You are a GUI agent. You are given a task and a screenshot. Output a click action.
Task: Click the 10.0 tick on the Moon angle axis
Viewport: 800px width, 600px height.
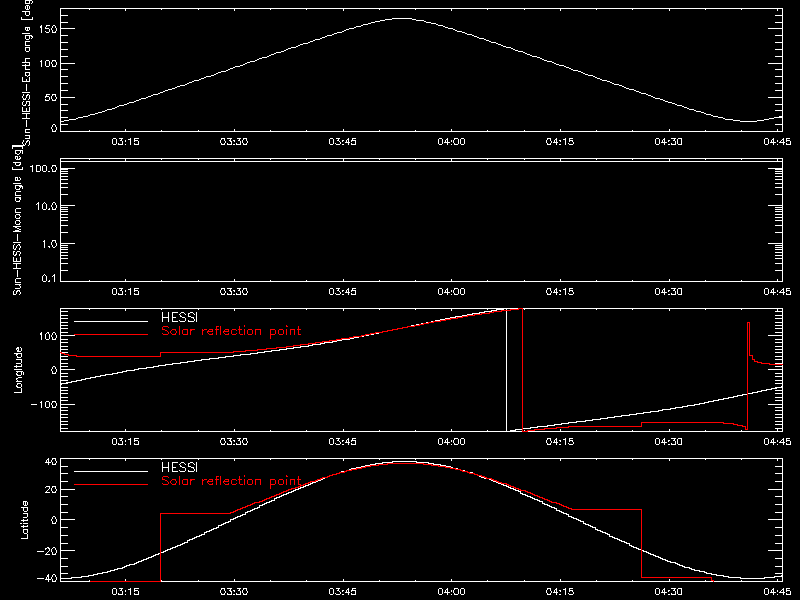(46, 206)
